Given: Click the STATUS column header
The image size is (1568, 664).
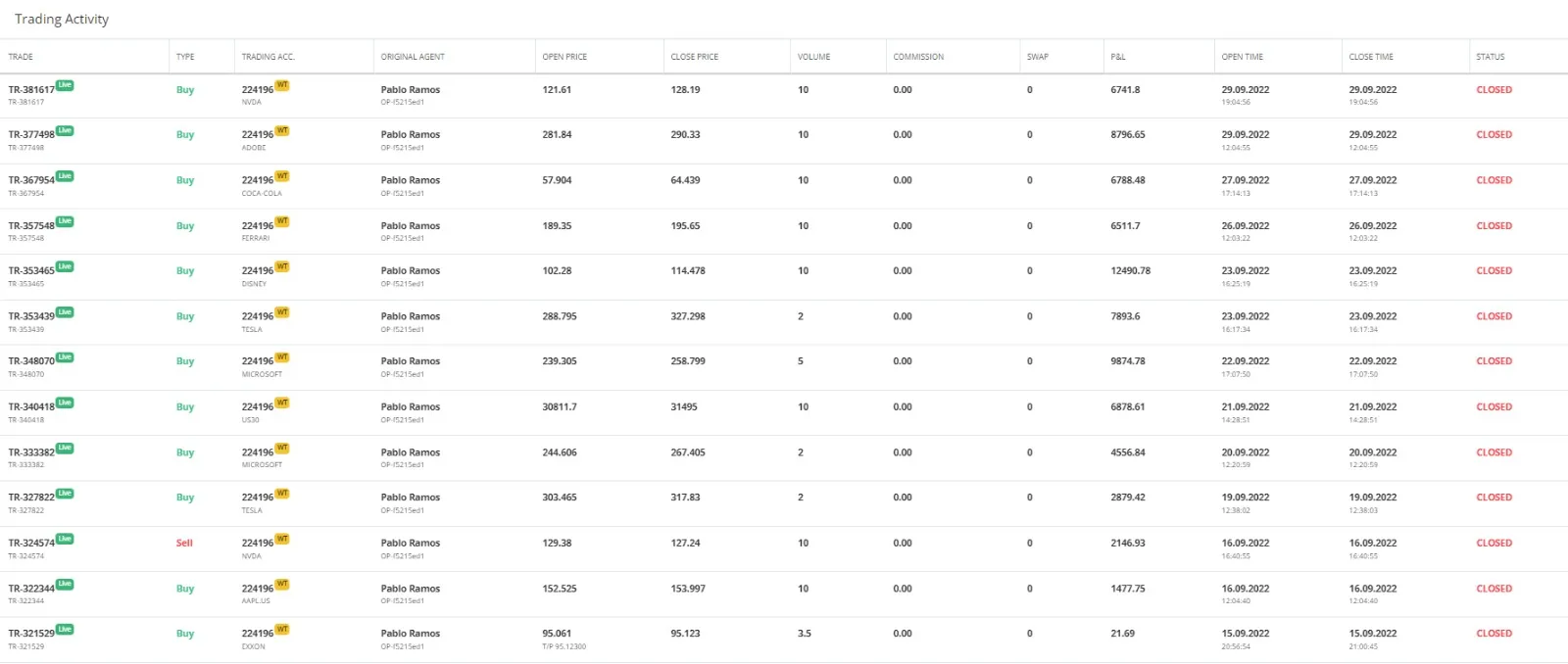Looking at the screenshot, I should [1491, 57].
